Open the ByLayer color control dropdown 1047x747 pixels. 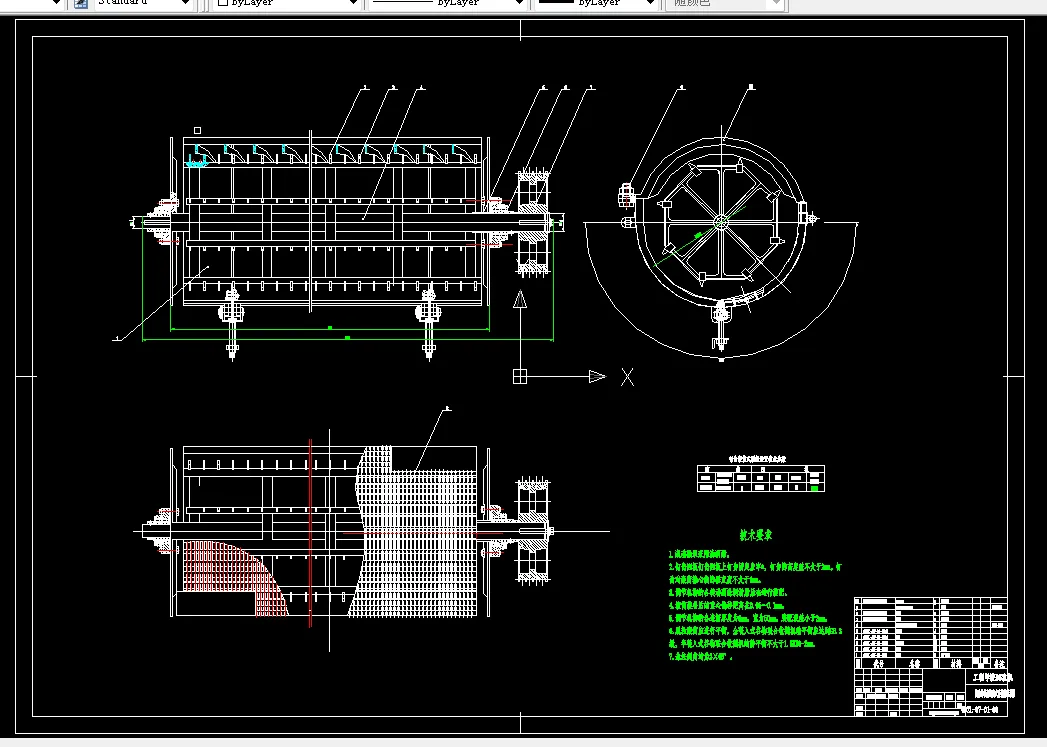(353, 3)
